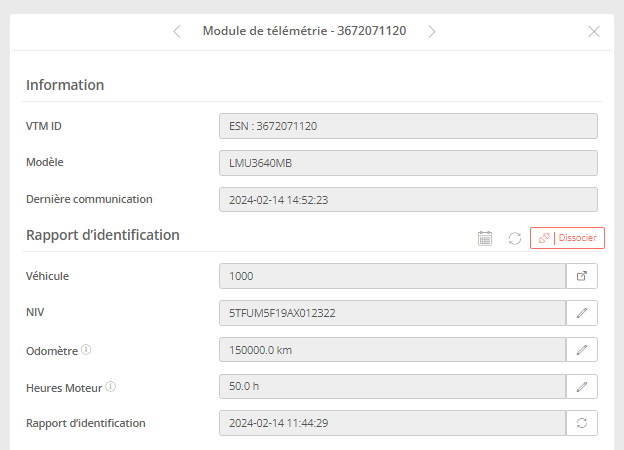The image size is (624, 450).
Task: Show the Heures Moteur info icon
Action: 111,387
